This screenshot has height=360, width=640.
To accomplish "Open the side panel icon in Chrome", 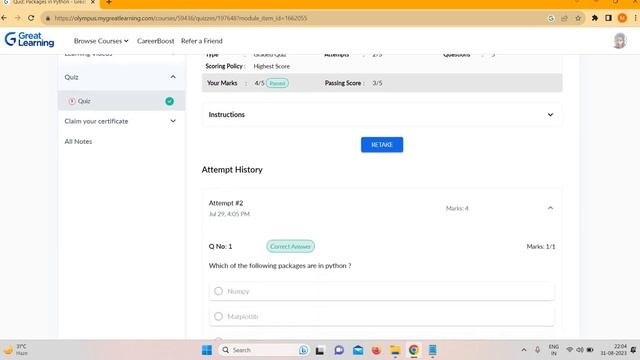I will (x=608, y=18).
